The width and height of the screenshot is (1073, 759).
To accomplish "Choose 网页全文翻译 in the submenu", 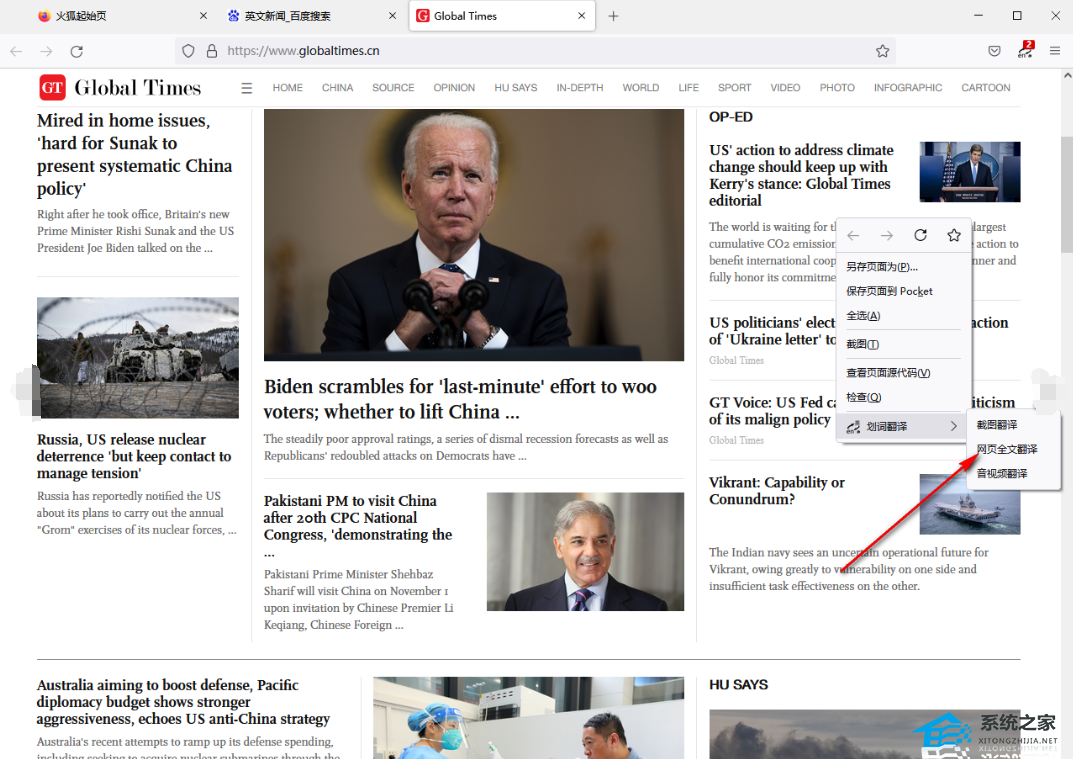I will point(1013,449).
